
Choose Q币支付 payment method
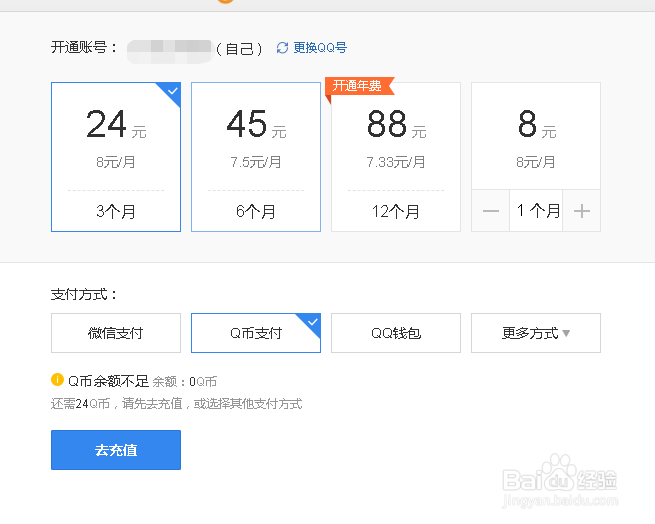click(x=256, y=333)
